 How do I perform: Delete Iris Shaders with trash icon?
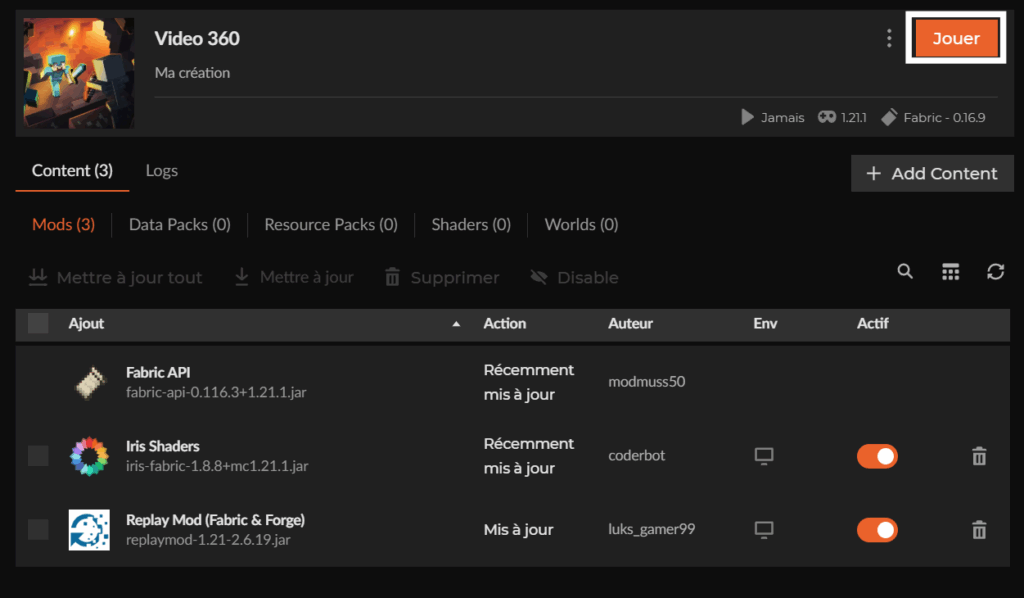click(979, 456)
